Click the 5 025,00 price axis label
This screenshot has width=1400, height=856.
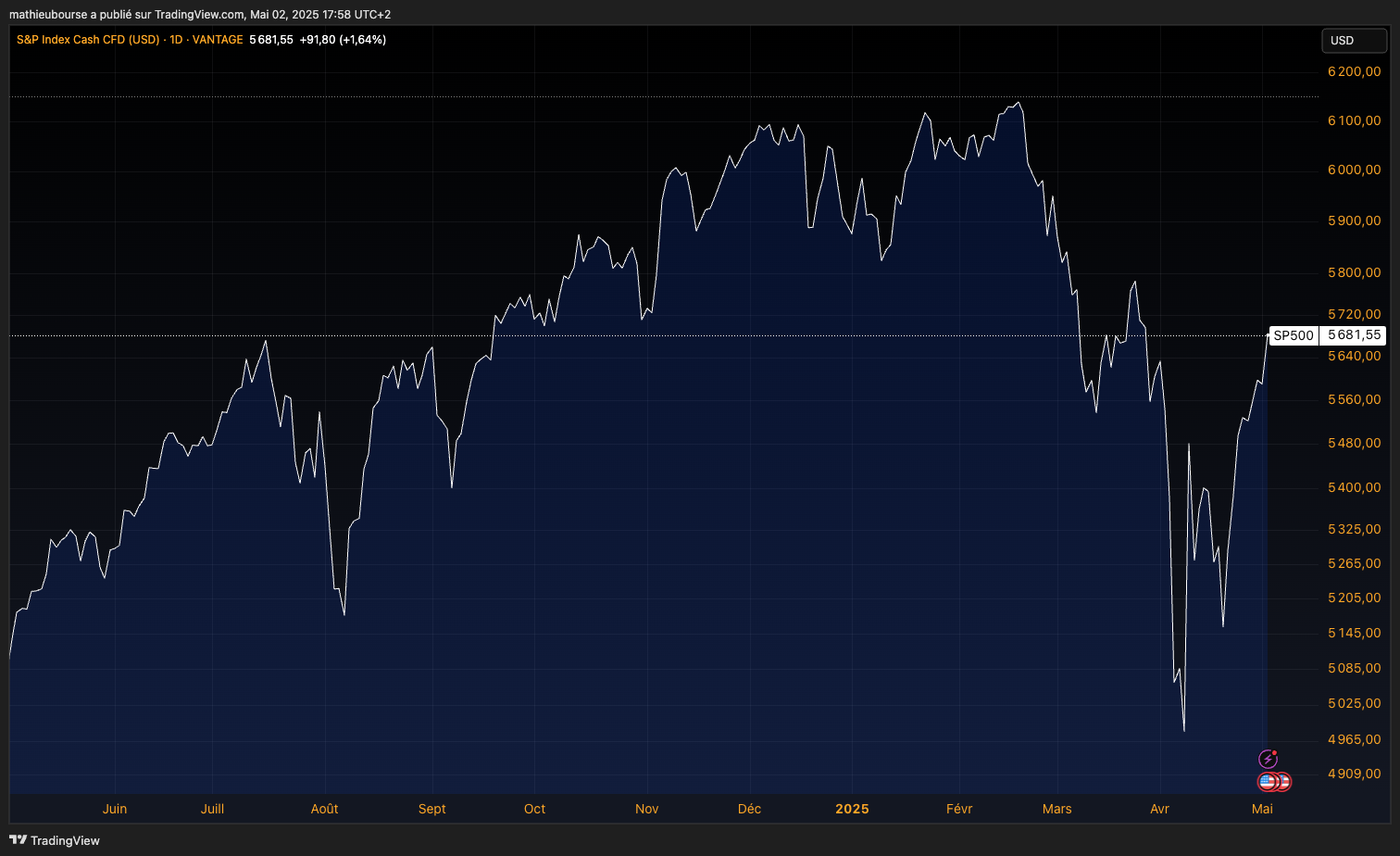(x=1354, y=703)
